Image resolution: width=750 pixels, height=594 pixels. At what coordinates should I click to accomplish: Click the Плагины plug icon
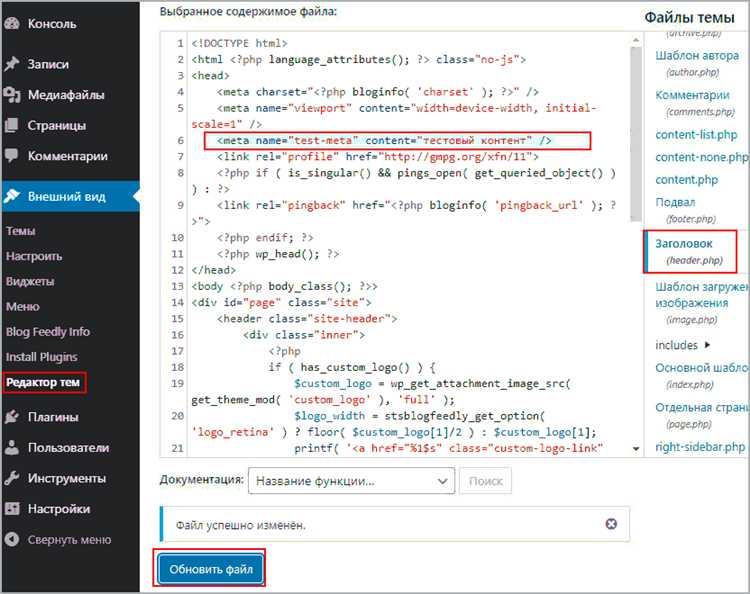(11, 417)
